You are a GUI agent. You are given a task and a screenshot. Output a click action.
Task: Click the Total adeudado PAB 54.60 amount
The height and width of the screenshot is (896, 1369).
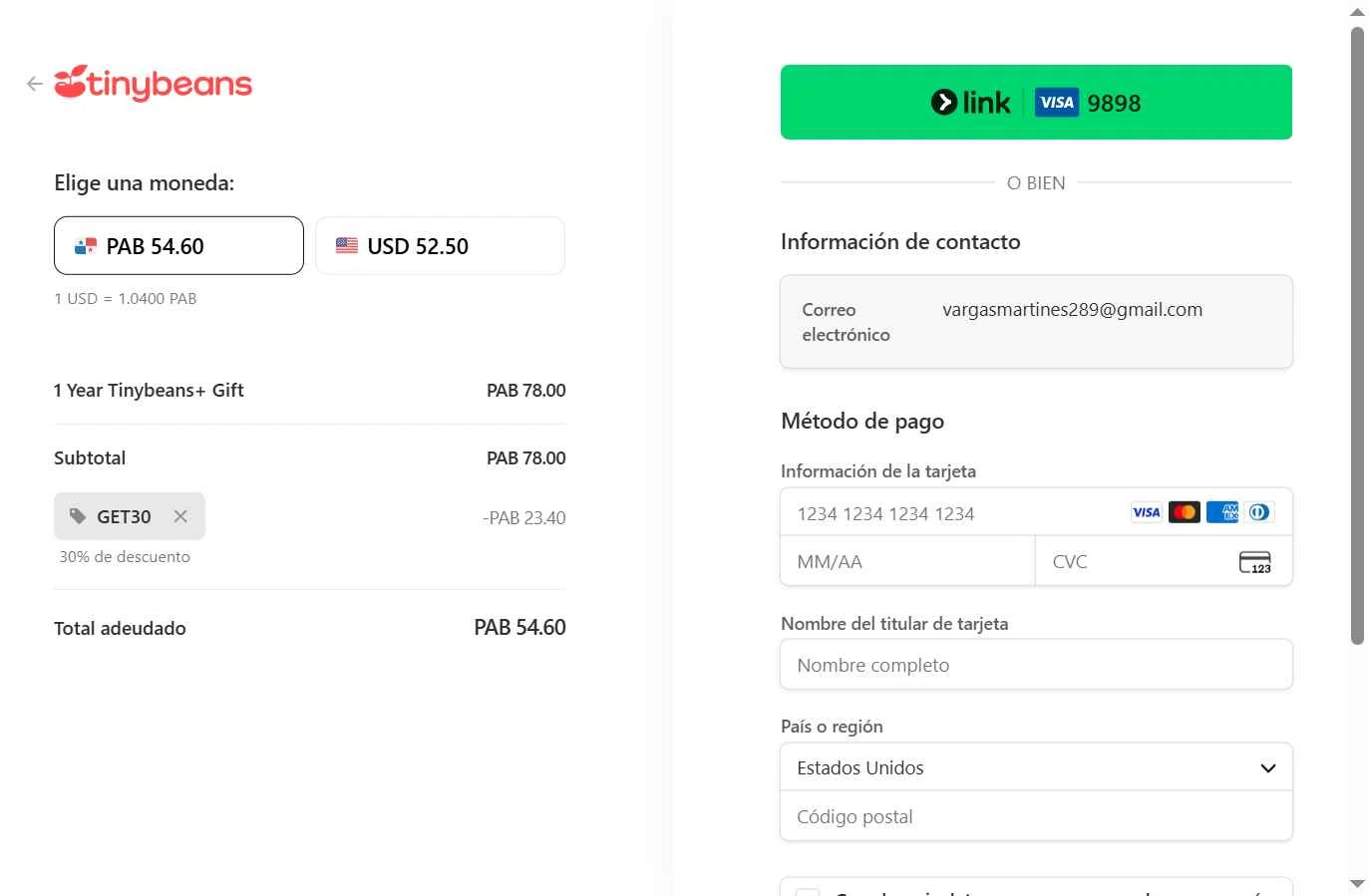click(x=519, y=627)
